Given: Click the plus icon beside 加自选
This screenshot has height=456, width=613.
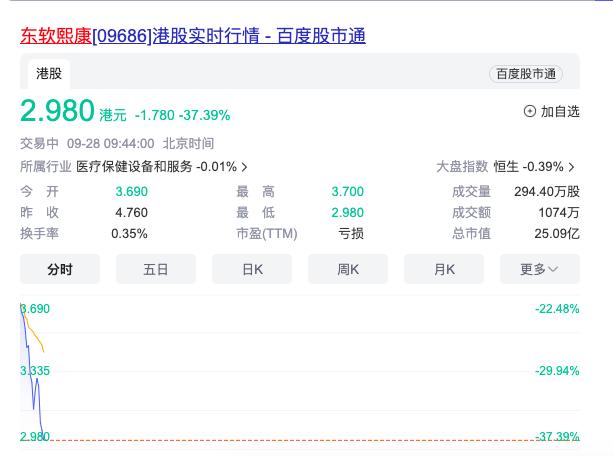Looking at the screenshot, I should [530, 111].
